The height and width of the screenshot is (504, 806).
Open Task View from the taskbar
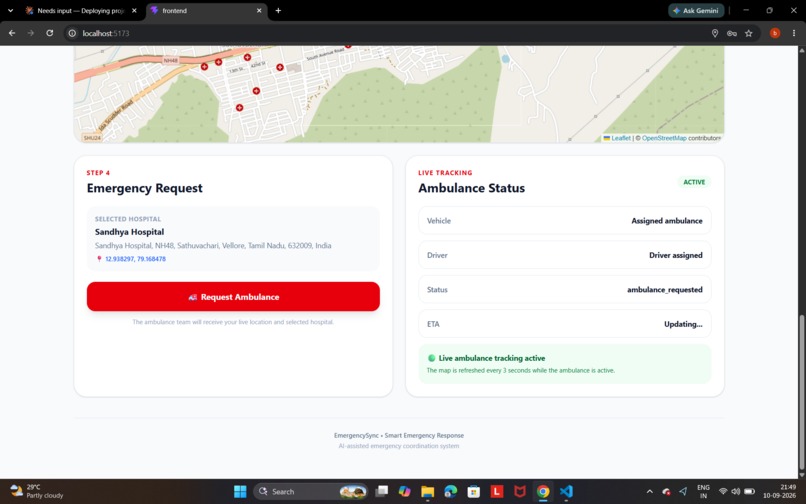click(x=381, y=491)
